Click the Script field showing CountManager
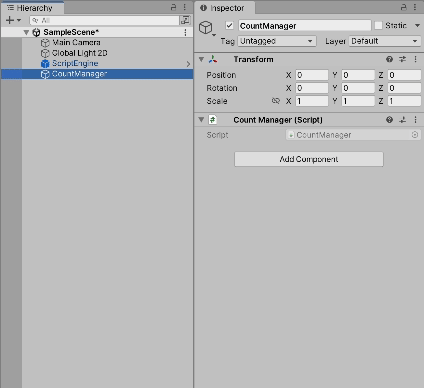Image resolution: width=424 pixels, height=388 pixels. pyautogui.click(x=353, y=135)
